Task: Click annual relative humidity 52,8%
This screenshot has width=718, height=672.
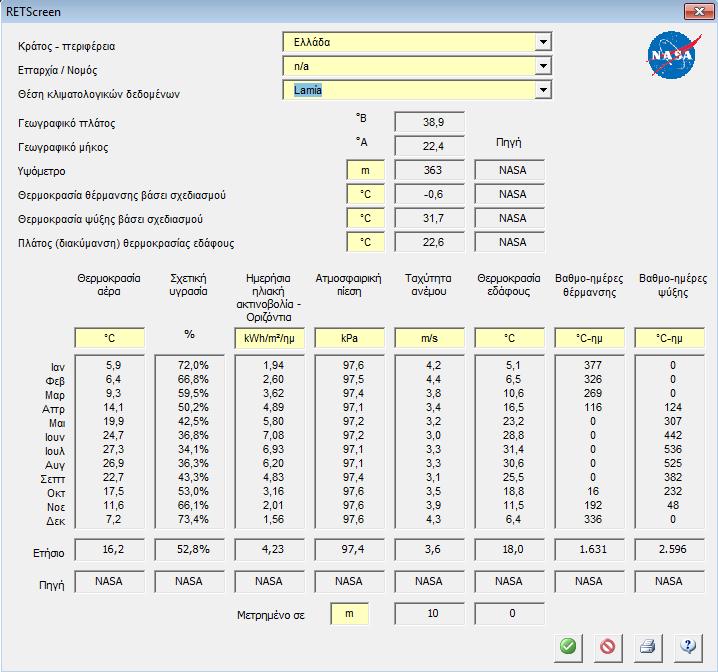Action: (190, 549)
